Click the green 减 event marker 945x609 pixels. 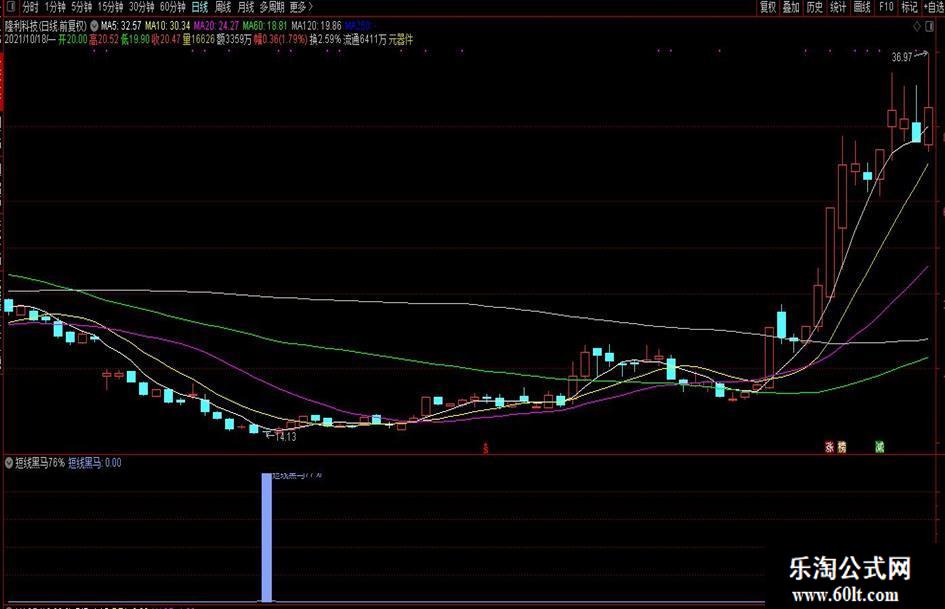coord(880,447)
